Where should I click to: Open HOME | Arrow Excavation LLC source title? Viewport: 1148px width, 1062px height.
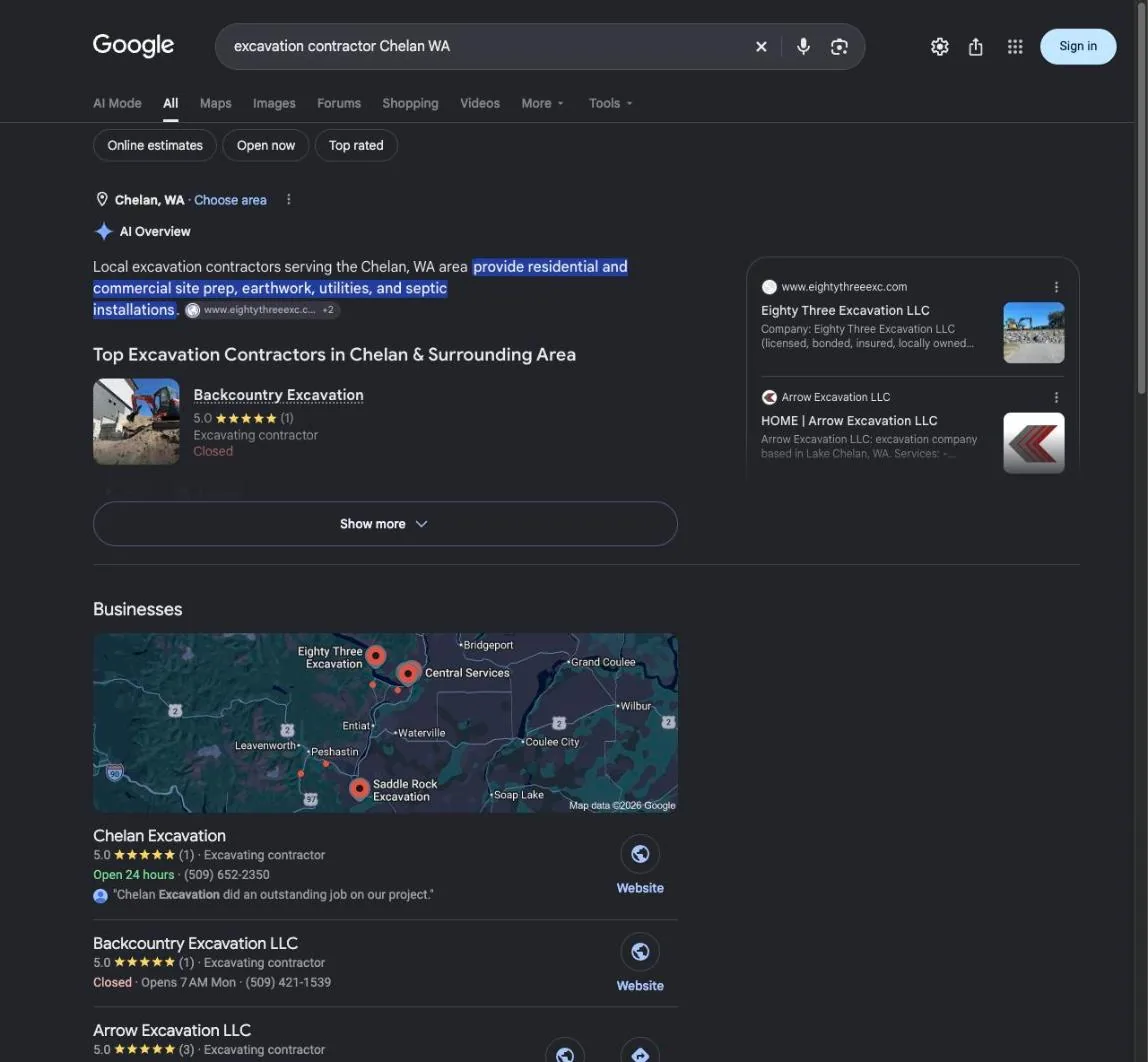tap(849, 421)
